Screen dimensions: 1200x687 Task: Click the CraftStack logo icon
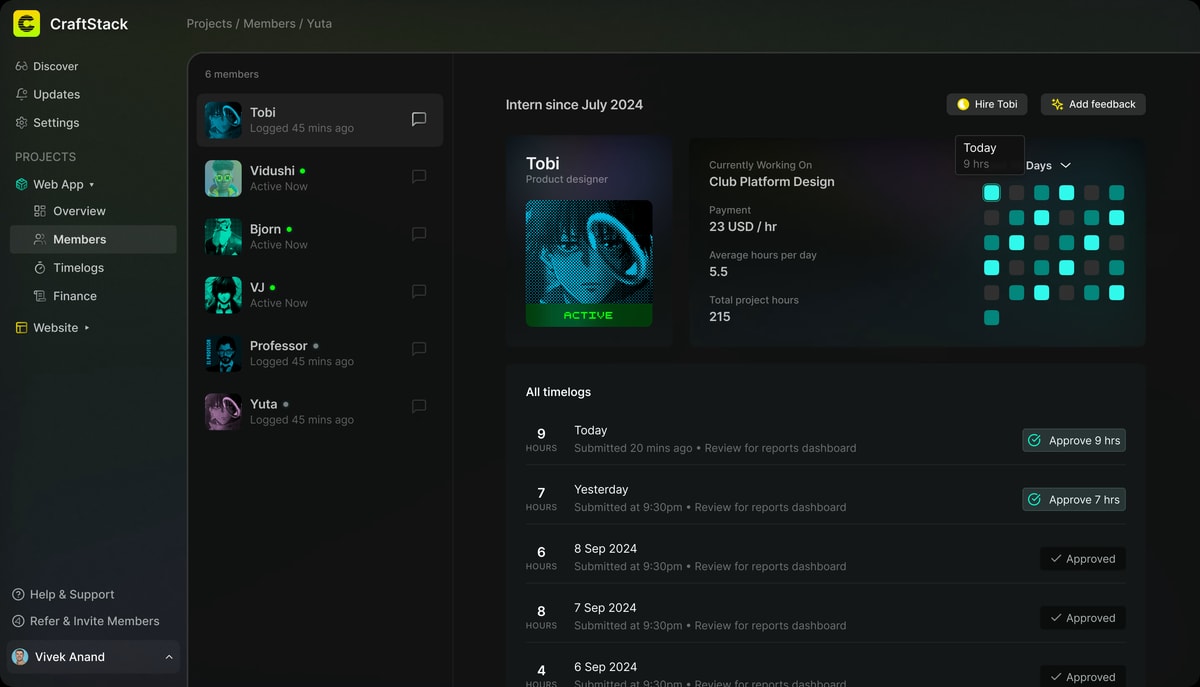tap(26, 24)
